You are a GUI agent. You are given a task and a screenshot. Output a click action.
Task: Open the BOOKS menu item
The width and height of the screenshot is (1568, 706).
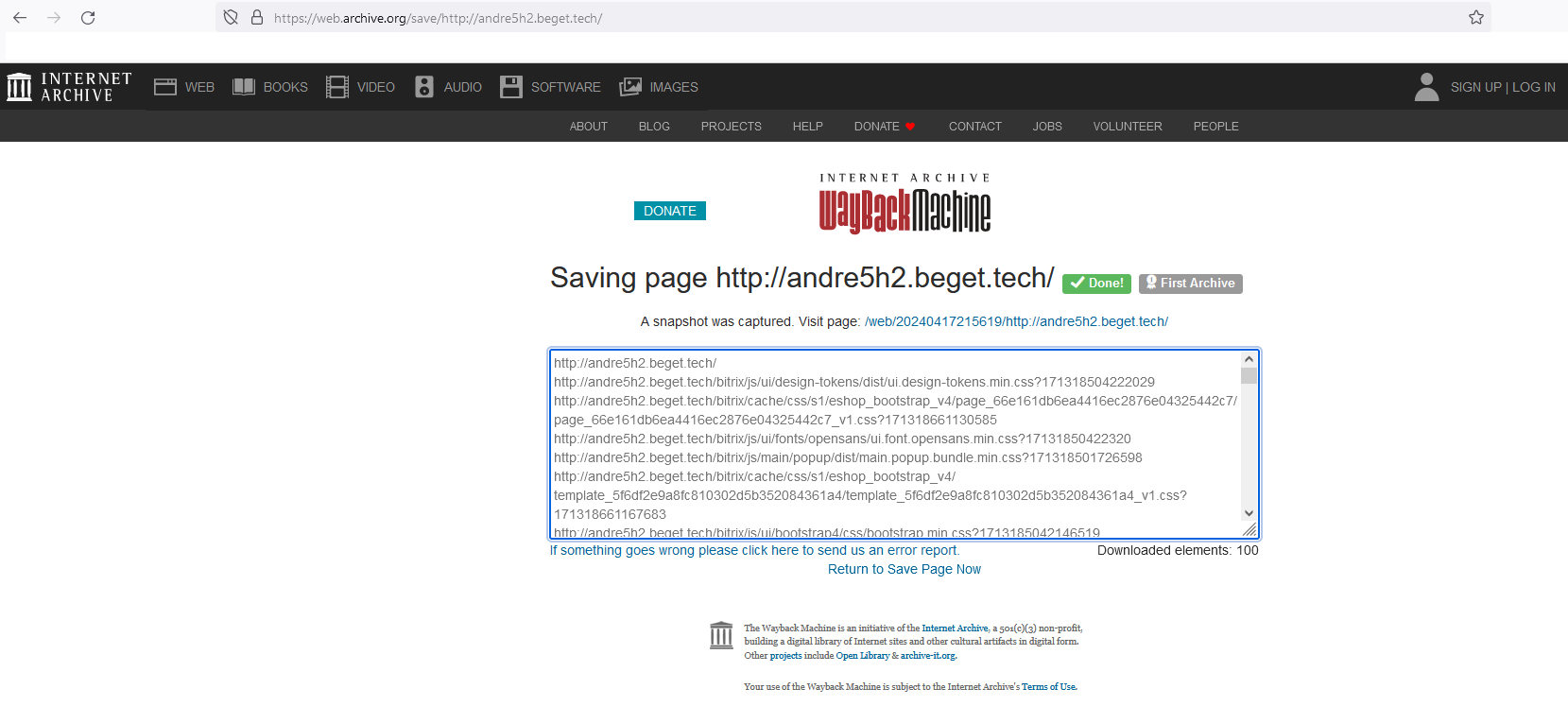[285, 87]
